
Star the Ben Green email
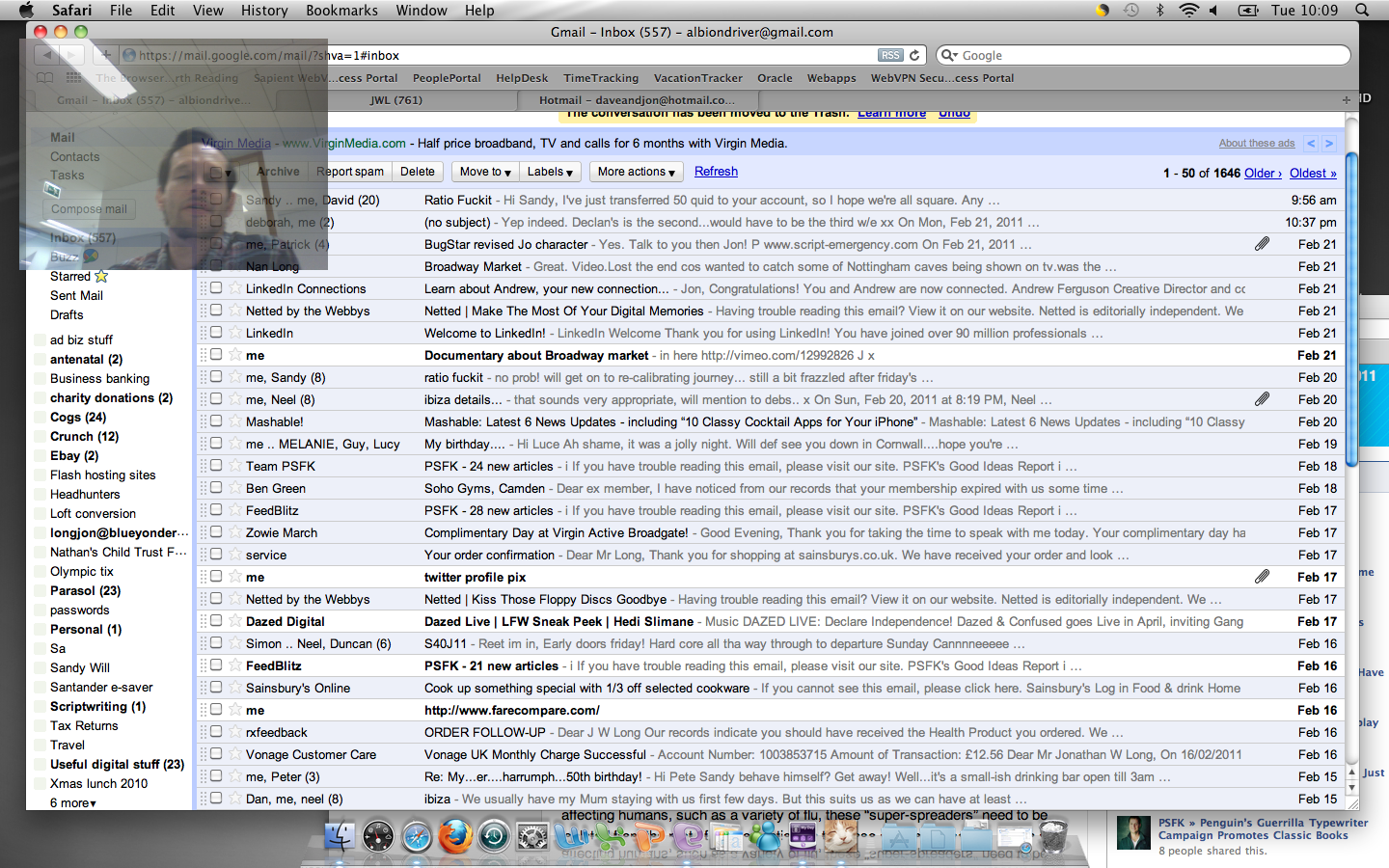point(234,488)
